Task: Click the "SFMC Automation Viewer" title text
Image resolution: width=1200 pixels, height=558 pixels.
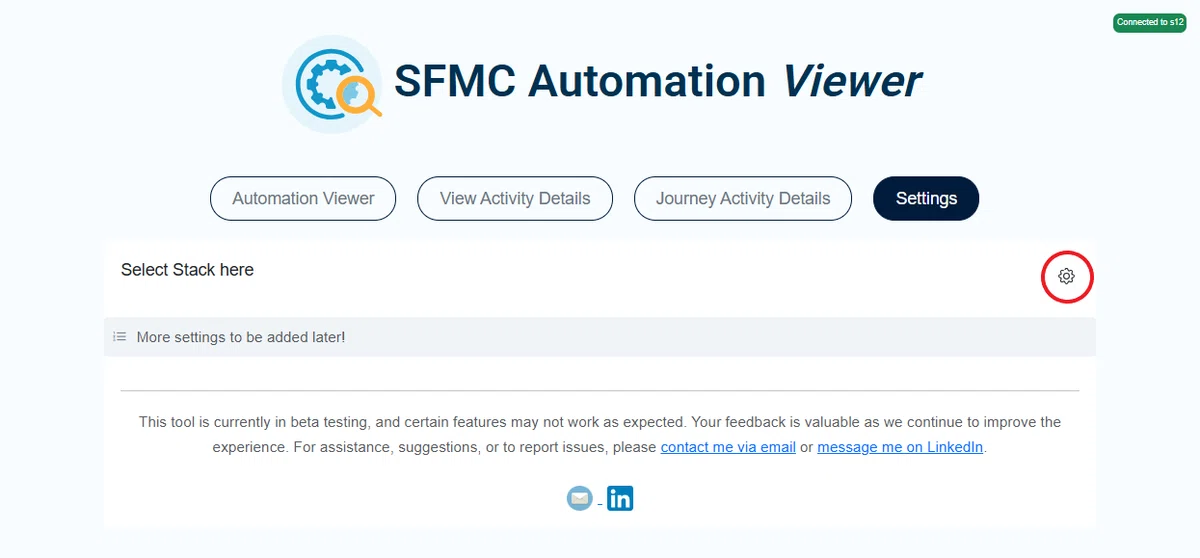Action: point(657,82)
